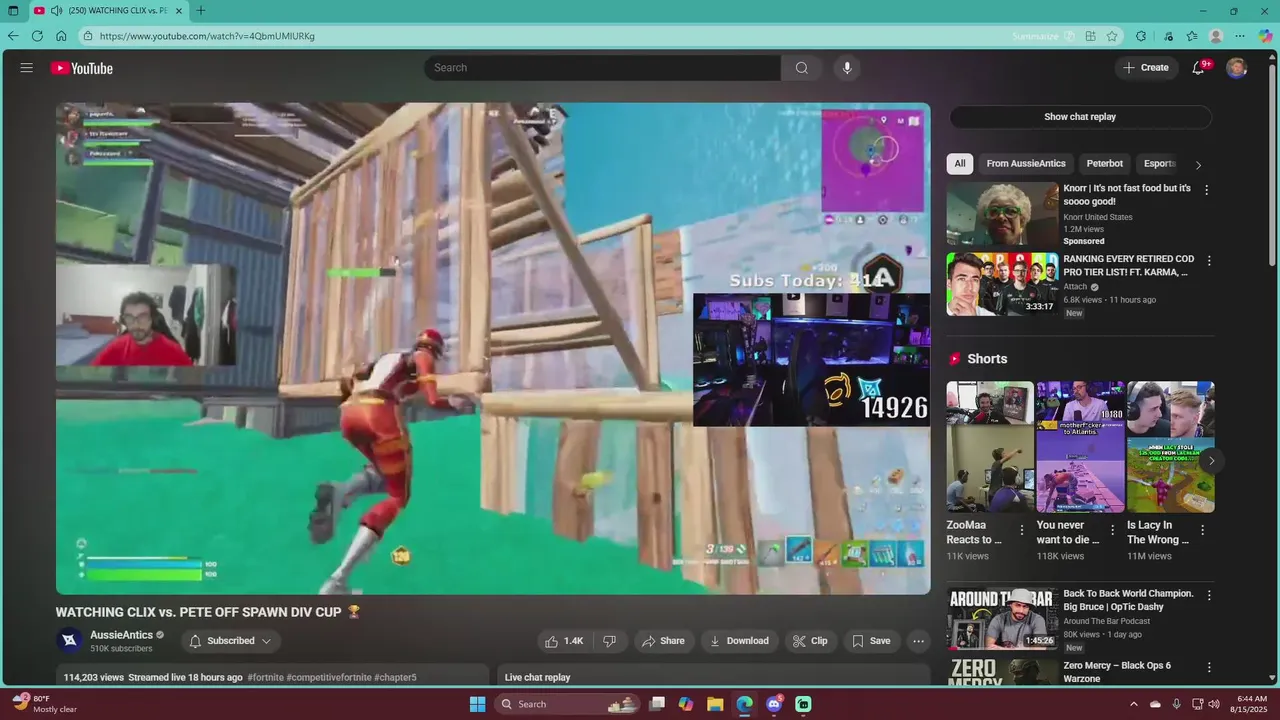Open Edge settings and more menu
The height and width of the screenshot is (720, 1280).
click(1240, 36)
